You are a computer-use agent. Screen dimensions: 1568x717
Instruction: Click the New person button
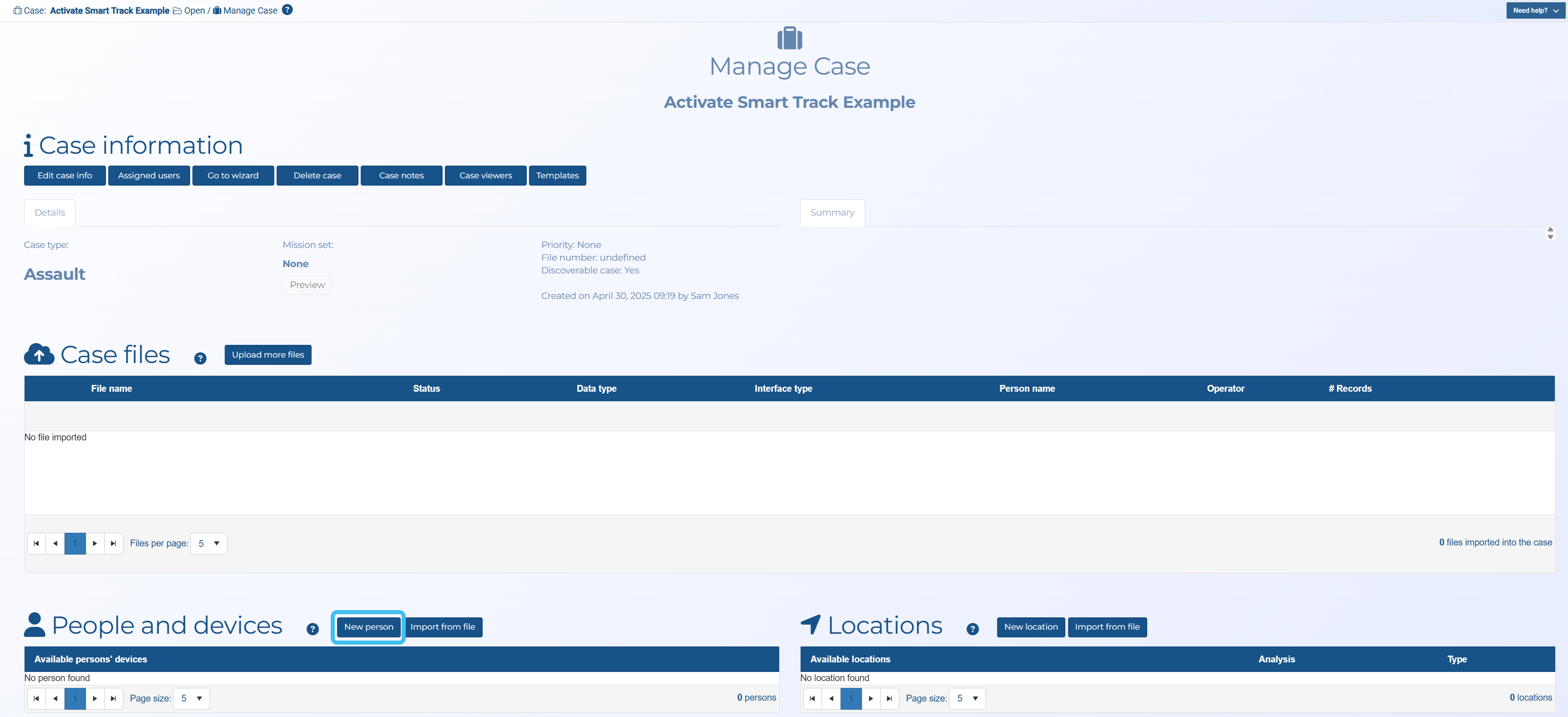(368, 626)
